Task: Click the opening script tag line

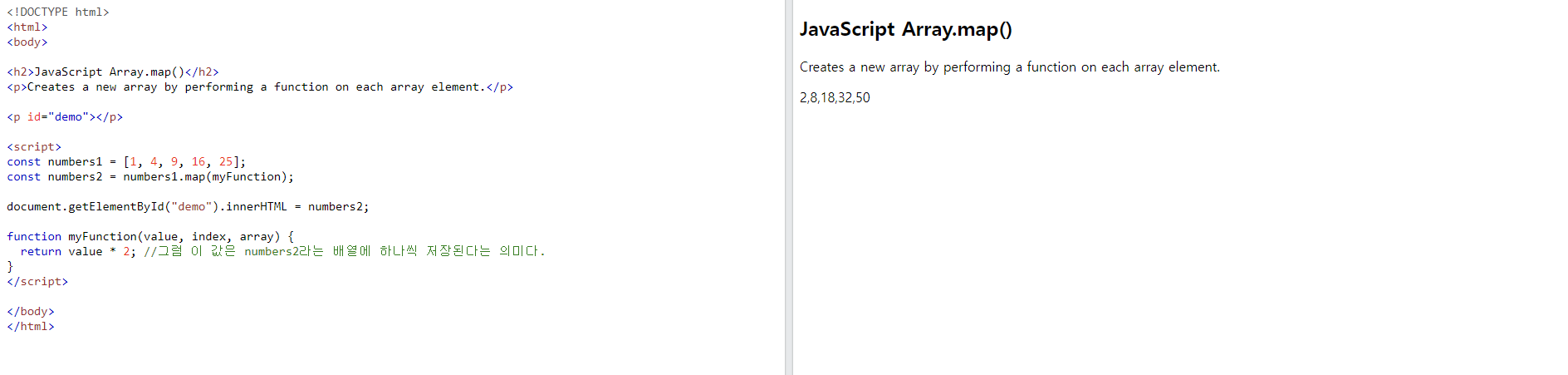Action: point(34,146)
